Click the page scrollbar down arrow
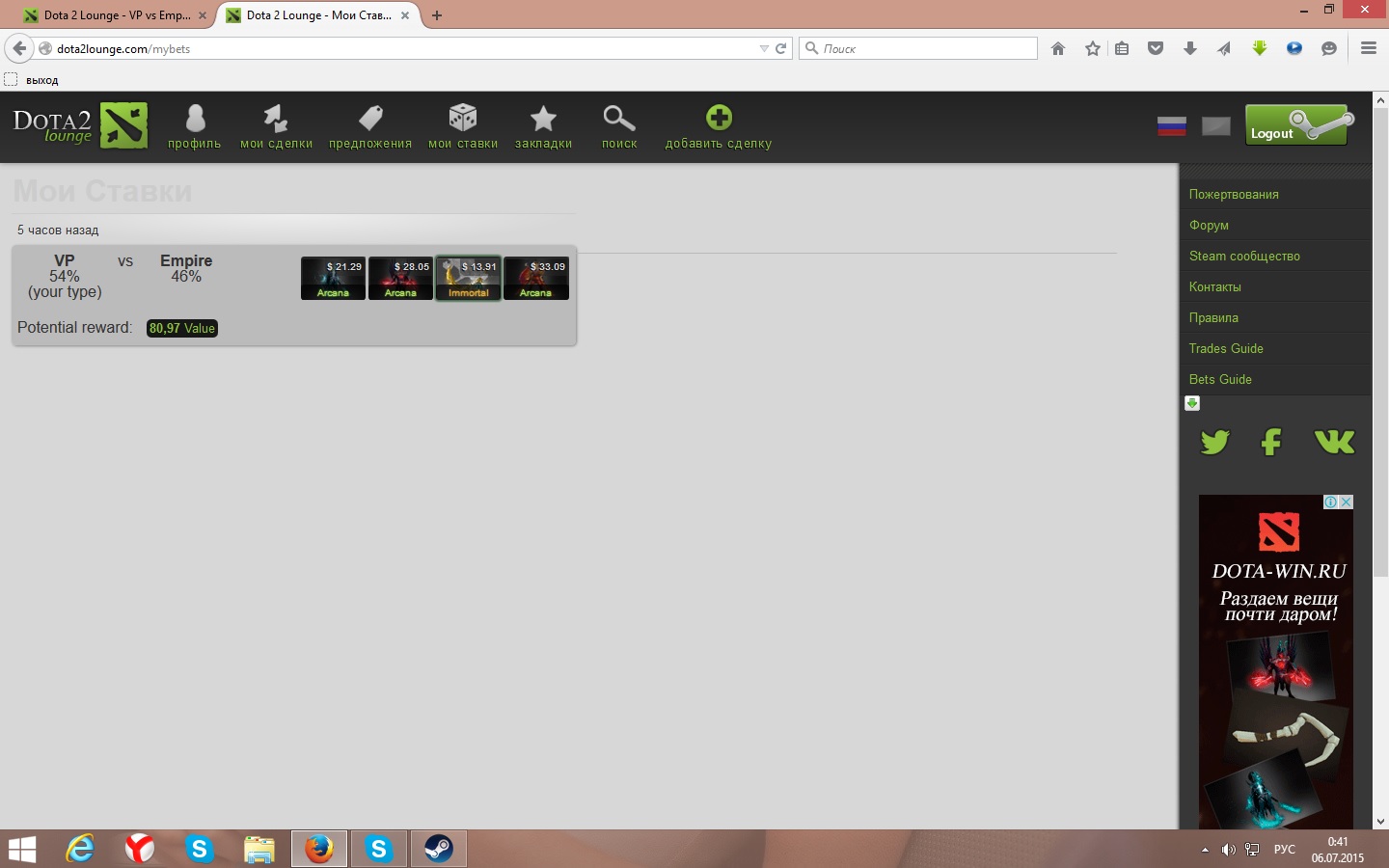1389x868 pixels. (1380, 822)
